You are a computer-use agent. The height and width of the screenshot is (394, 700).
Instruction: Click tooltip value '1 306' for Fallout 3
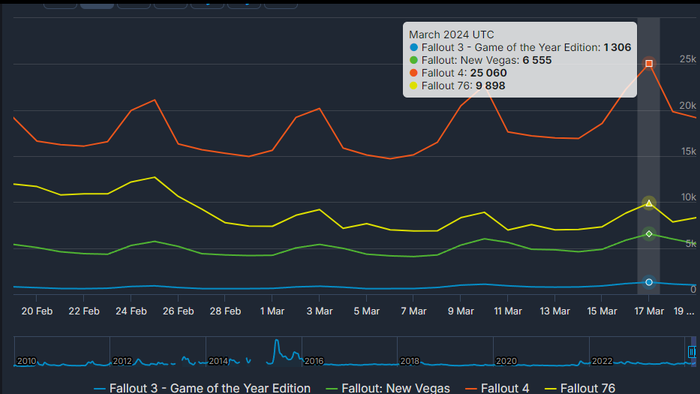point(617,47)
